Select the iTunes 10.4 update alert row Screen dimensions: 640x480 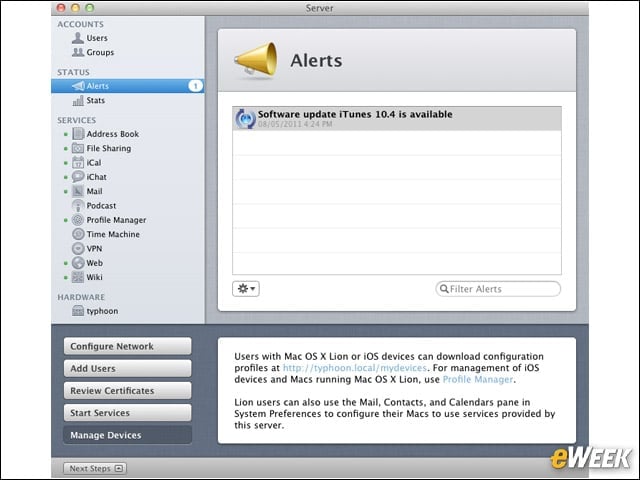tap(397, 119)
